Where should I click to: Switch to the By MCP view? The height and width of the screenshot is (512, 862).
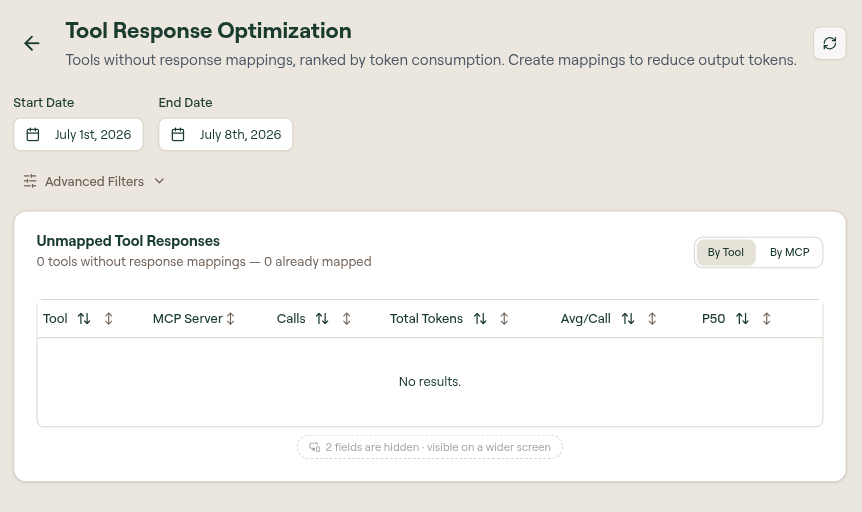click(789, 252)
